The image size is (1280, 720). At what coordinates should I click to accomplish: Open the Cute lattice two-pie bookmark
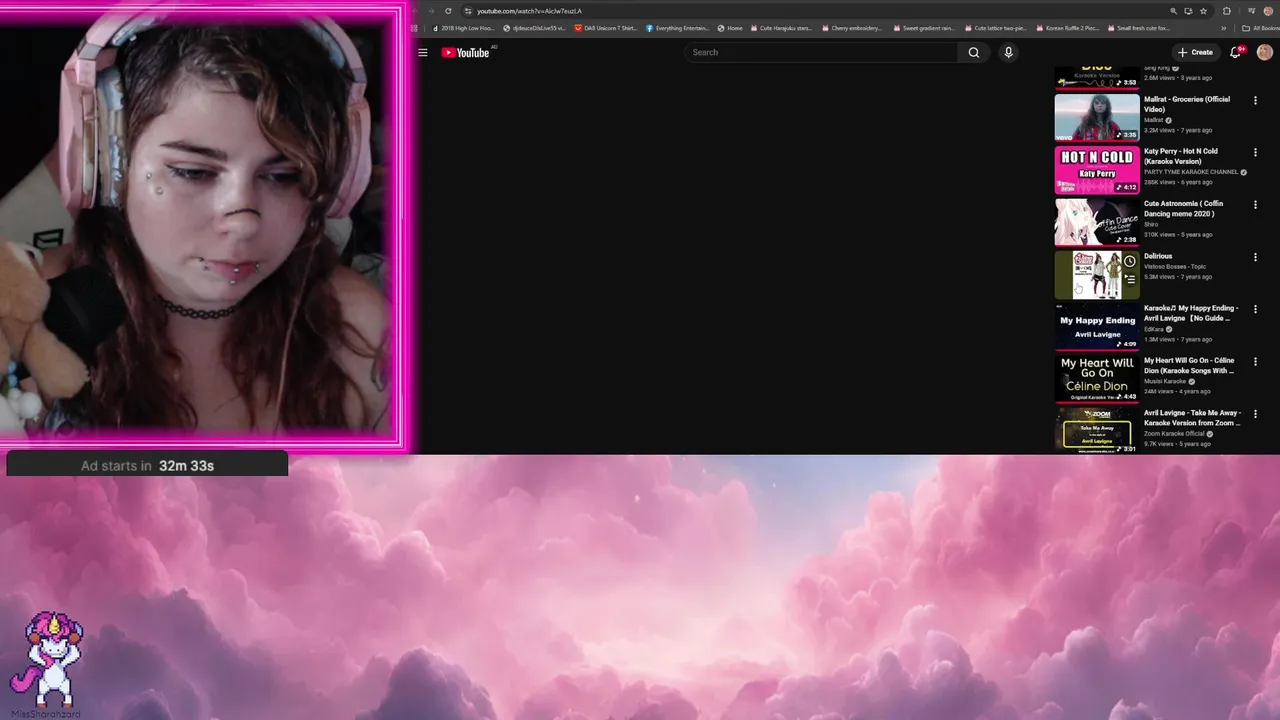995,28
